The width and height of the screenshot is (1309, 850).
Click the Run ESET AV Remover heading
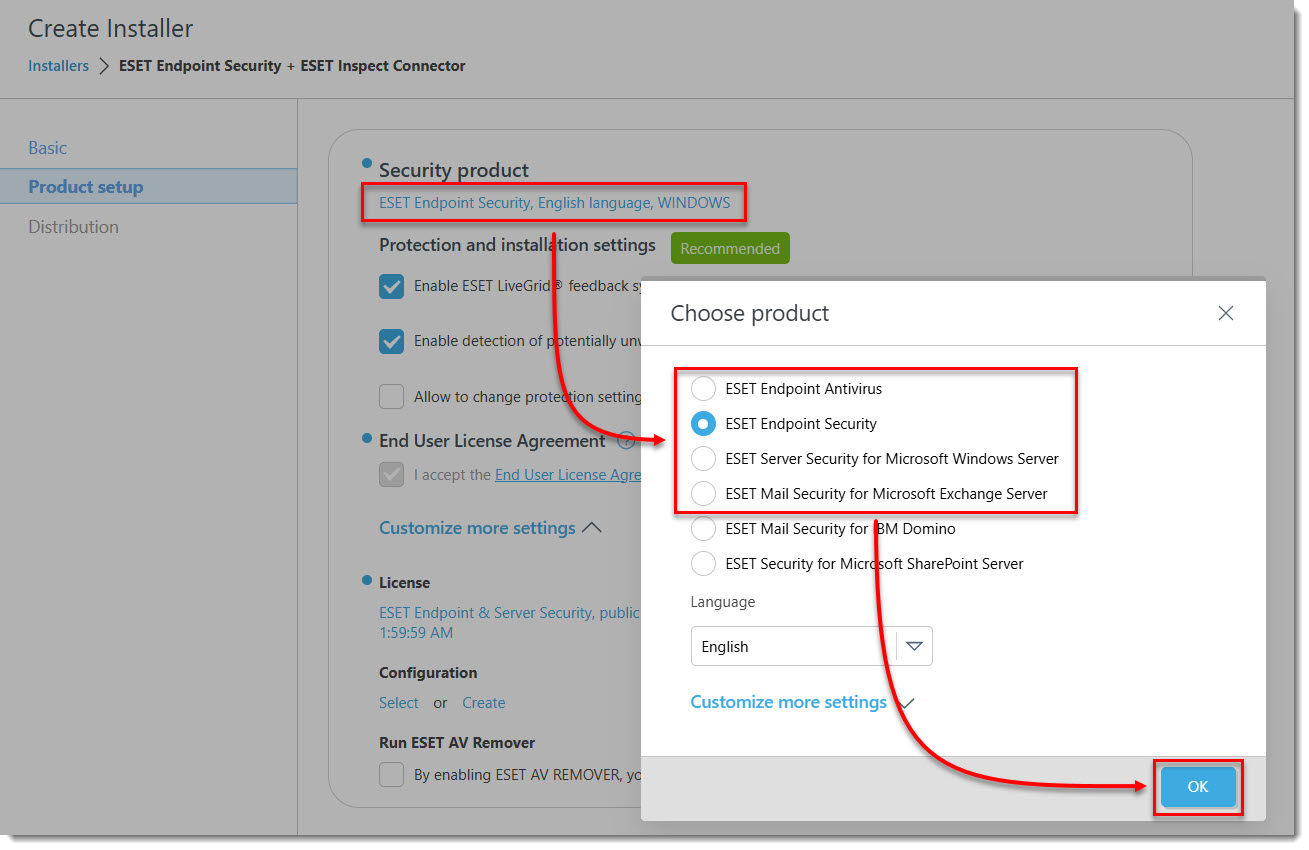(457, 743)
